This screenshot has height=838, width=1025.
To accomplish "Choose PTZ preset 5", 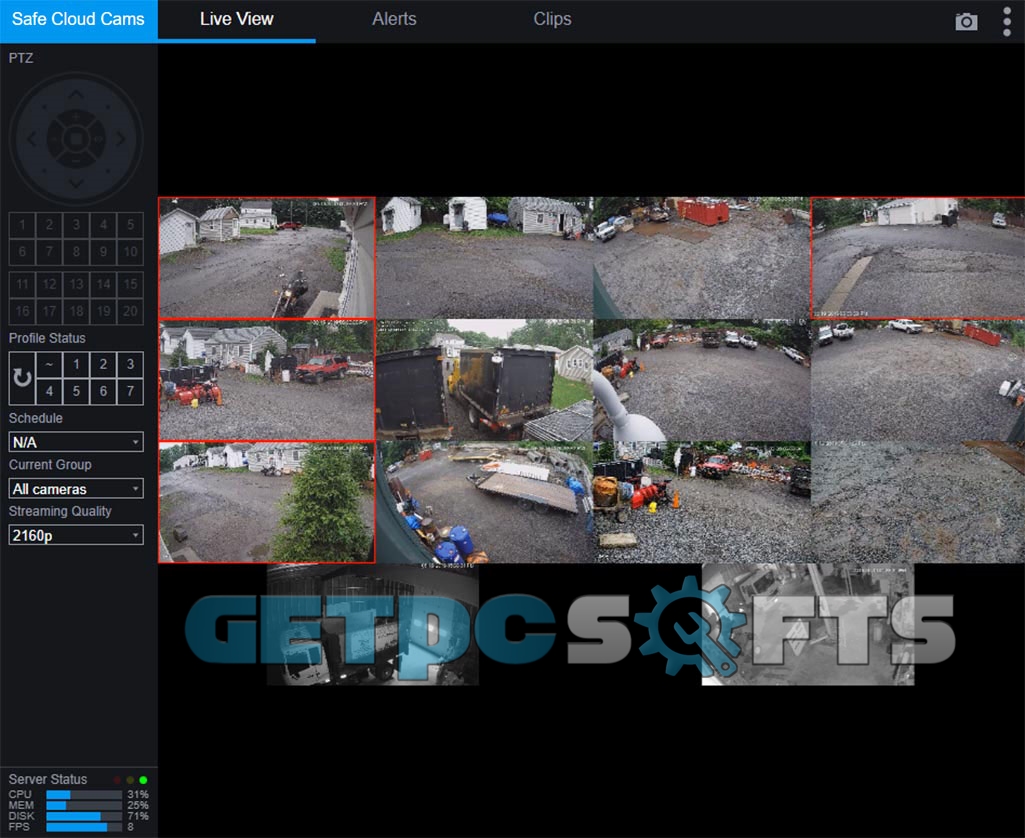I will (130, 225).
